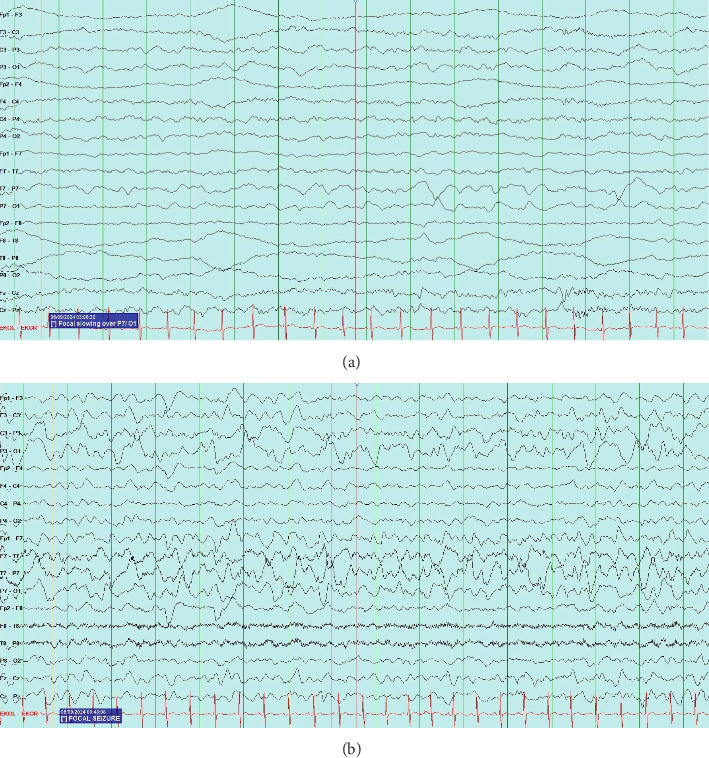Select the 'FOCAL SEIZURE' annotation marker
Image resolution: width=709 pixels, height=758 pixels.
pyautogui.click(x=90, y=718)
